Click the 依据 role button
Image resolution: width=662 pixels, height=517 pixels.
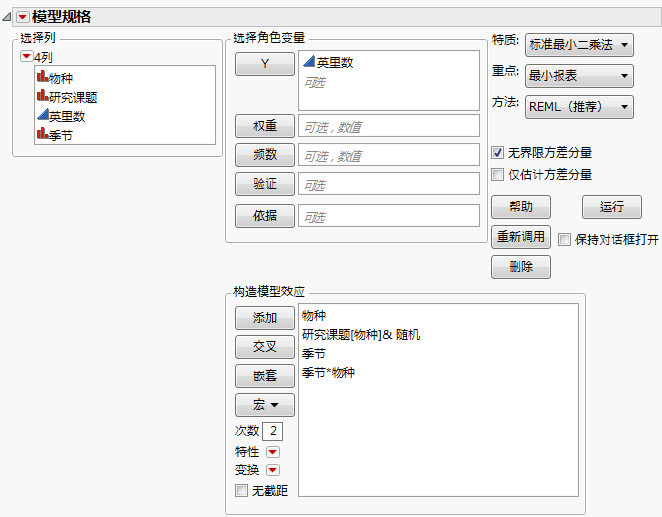pyautogui.click(x=265, y=216)
